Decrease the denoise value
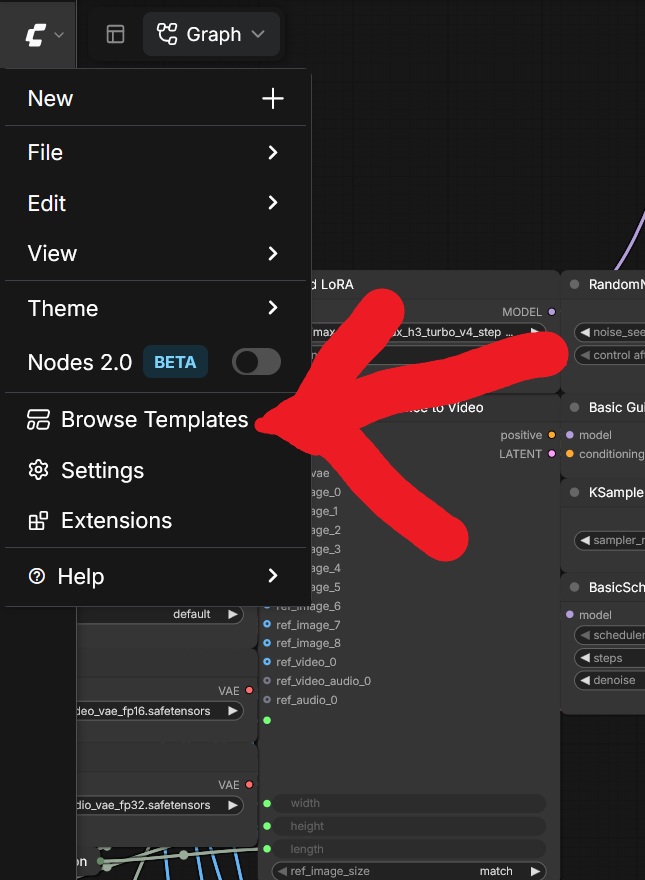 pos(585,680)
